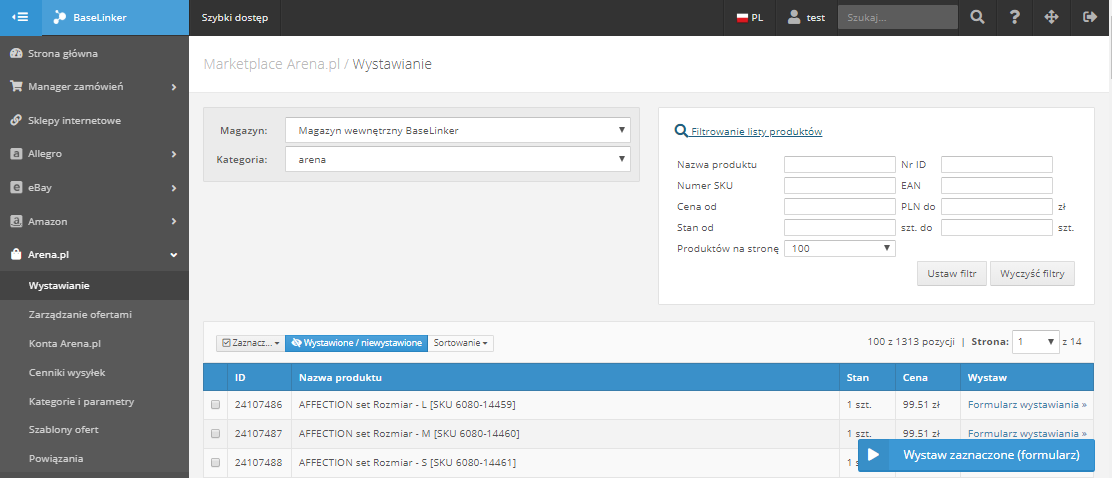Collapse the Arena.pl submenu arrow
This screenshot has height=478, width=1112.
click(174, 255)
